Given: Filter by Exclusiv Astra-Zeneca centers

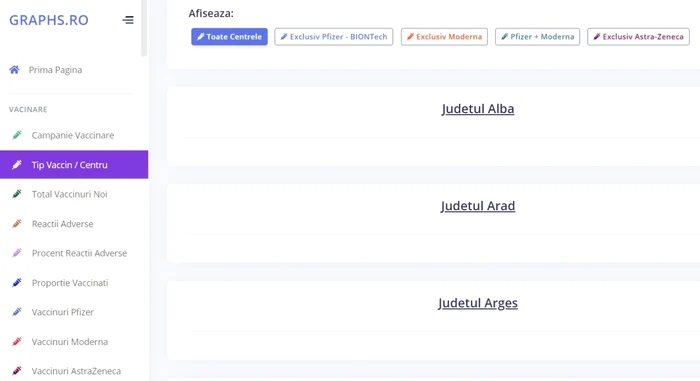Looking at the screenshot, I should point(638,37).
